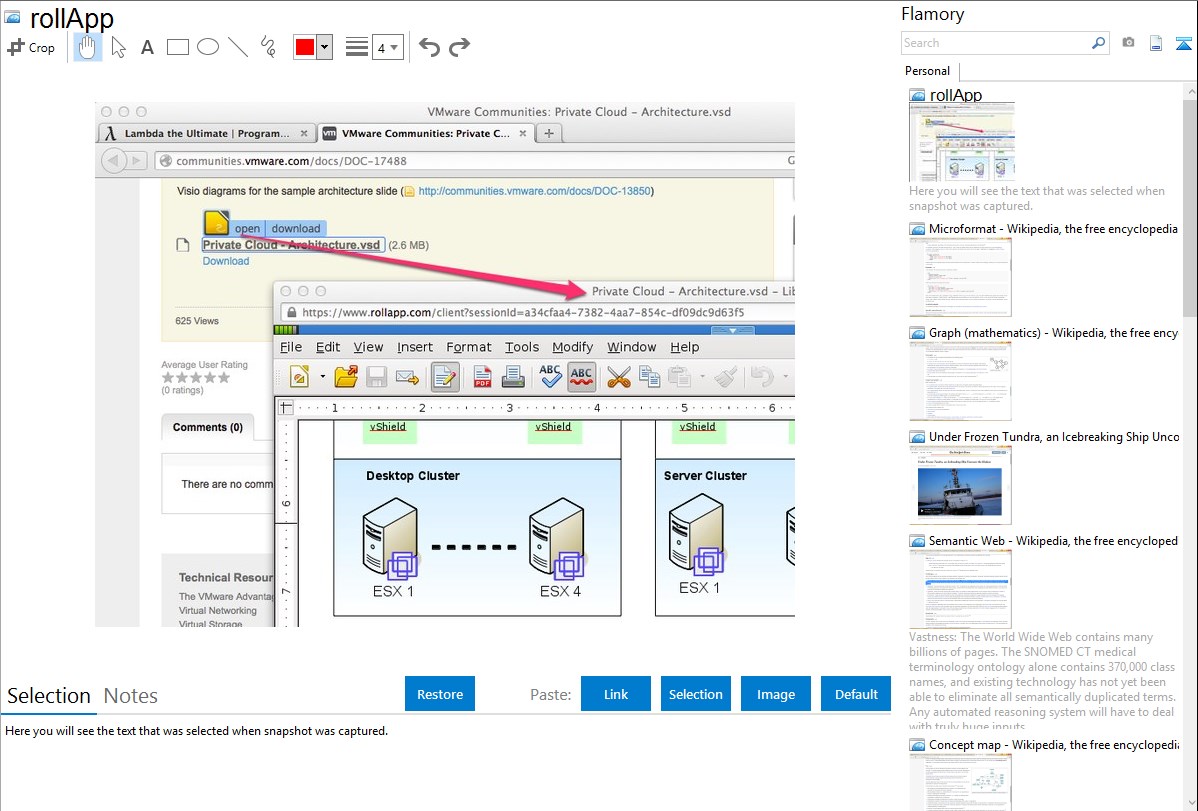
Task: Open the icebreaking ship thumbnail
Action: [x=960, y=485]
